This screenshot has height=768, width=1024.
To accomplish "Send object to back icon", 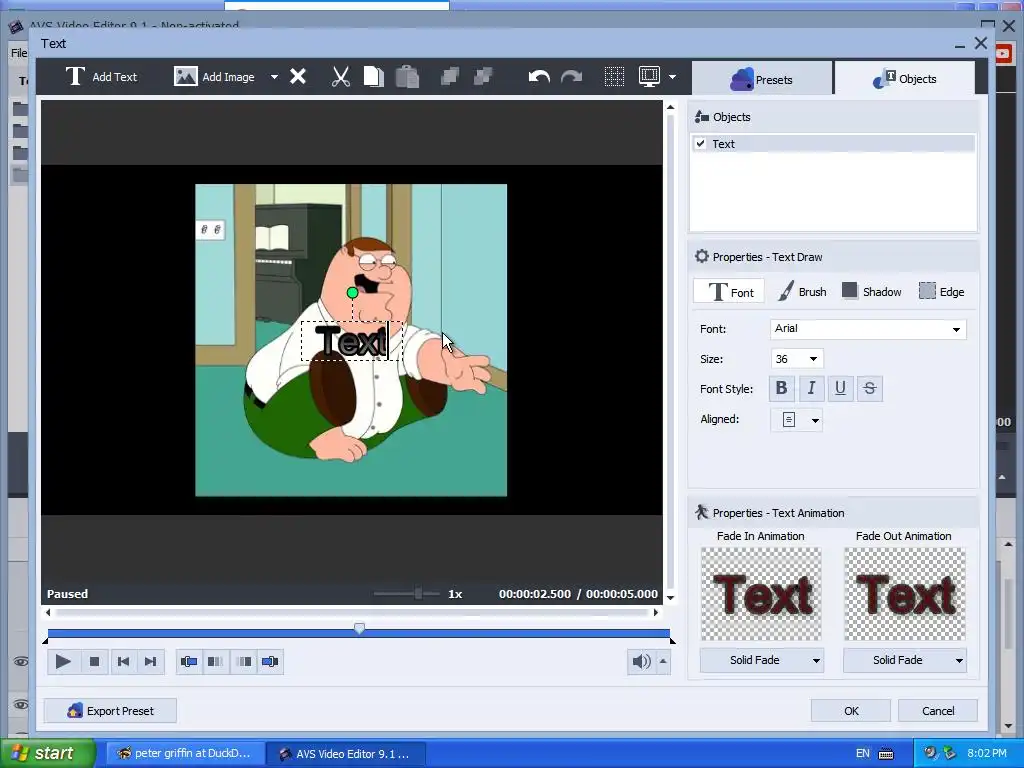I will pos(483,77).
